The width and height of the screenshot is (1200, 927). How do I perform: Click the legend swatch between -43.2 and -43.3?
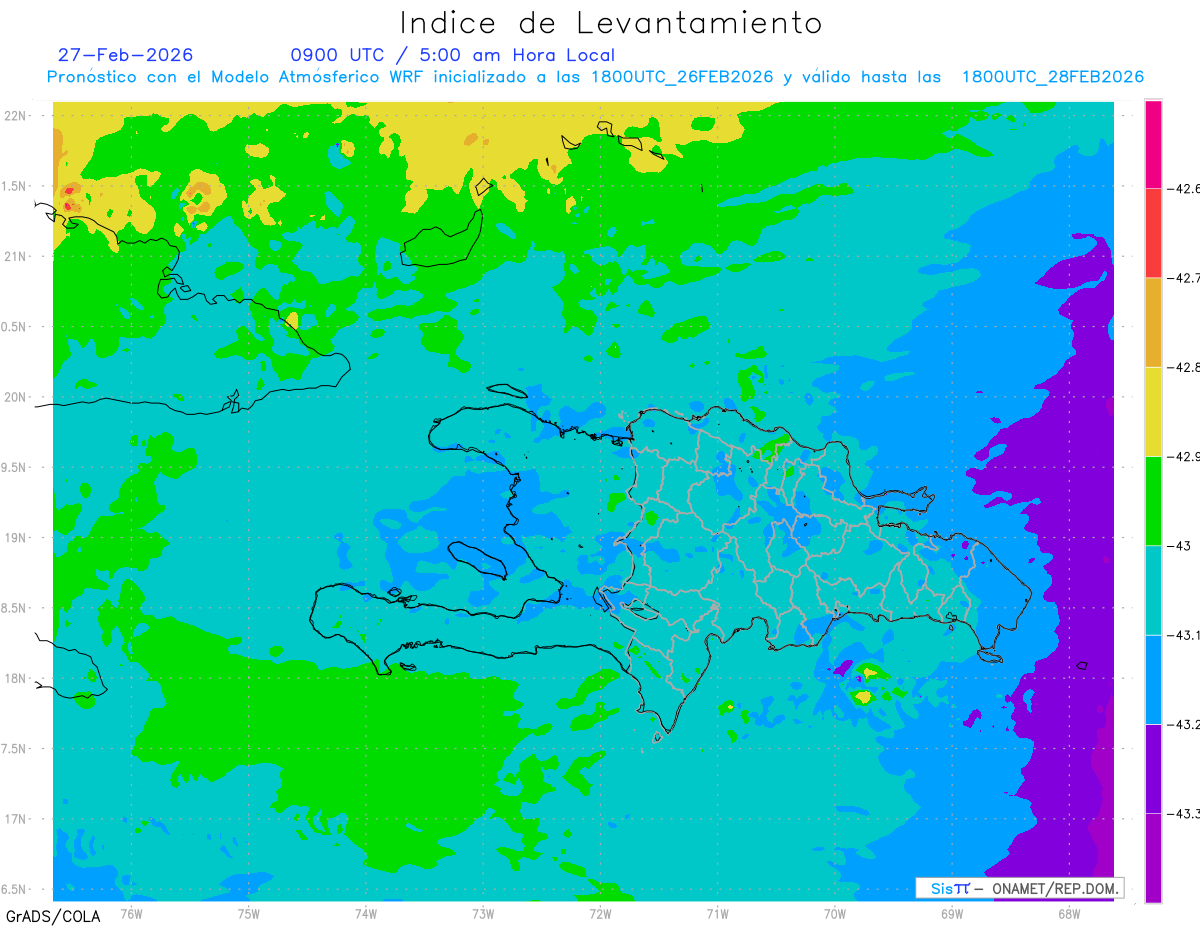tap(1153, 768)
